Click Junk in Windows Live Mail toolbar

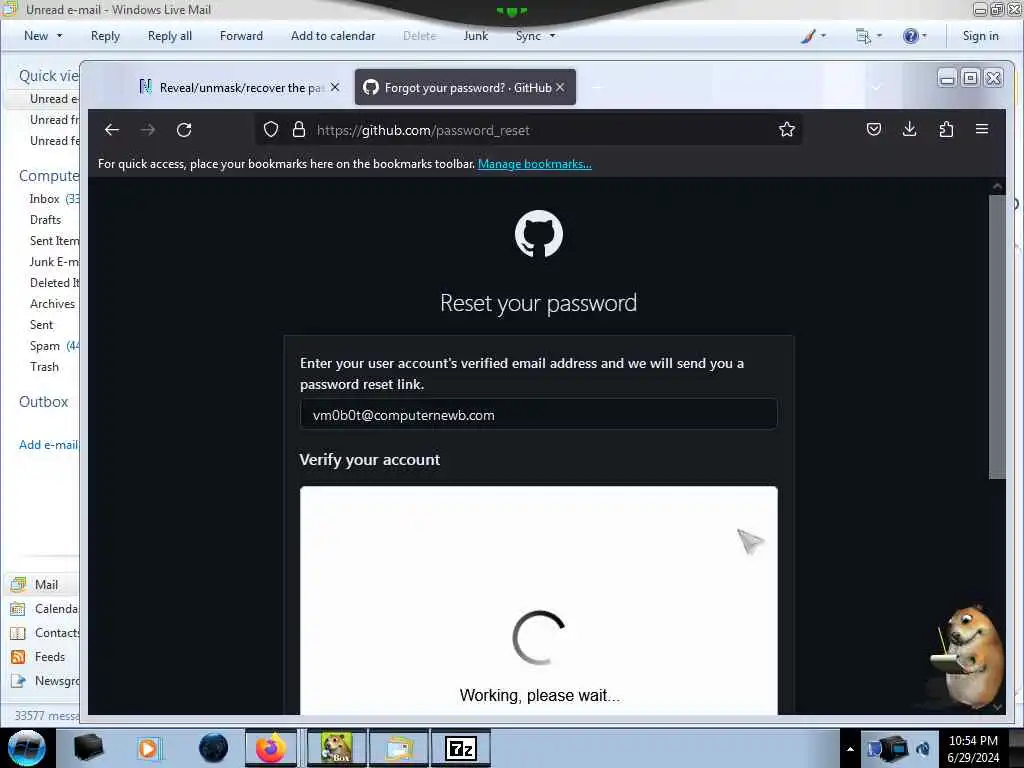(x=476, y=36)
